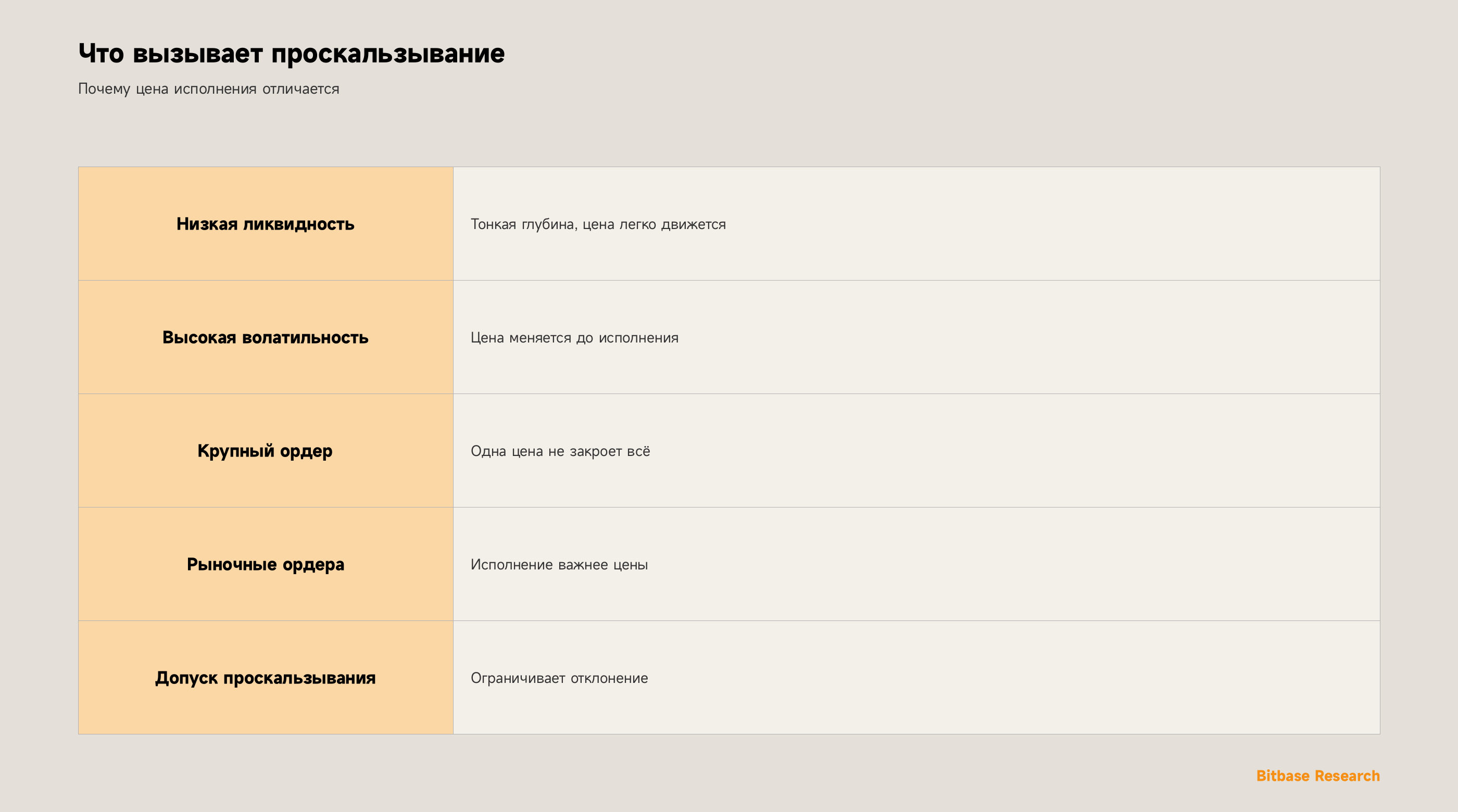This screenshot has height=812, width=1458.
Task: Click 'Ограничивает отклонение' text
Action: 559,678
